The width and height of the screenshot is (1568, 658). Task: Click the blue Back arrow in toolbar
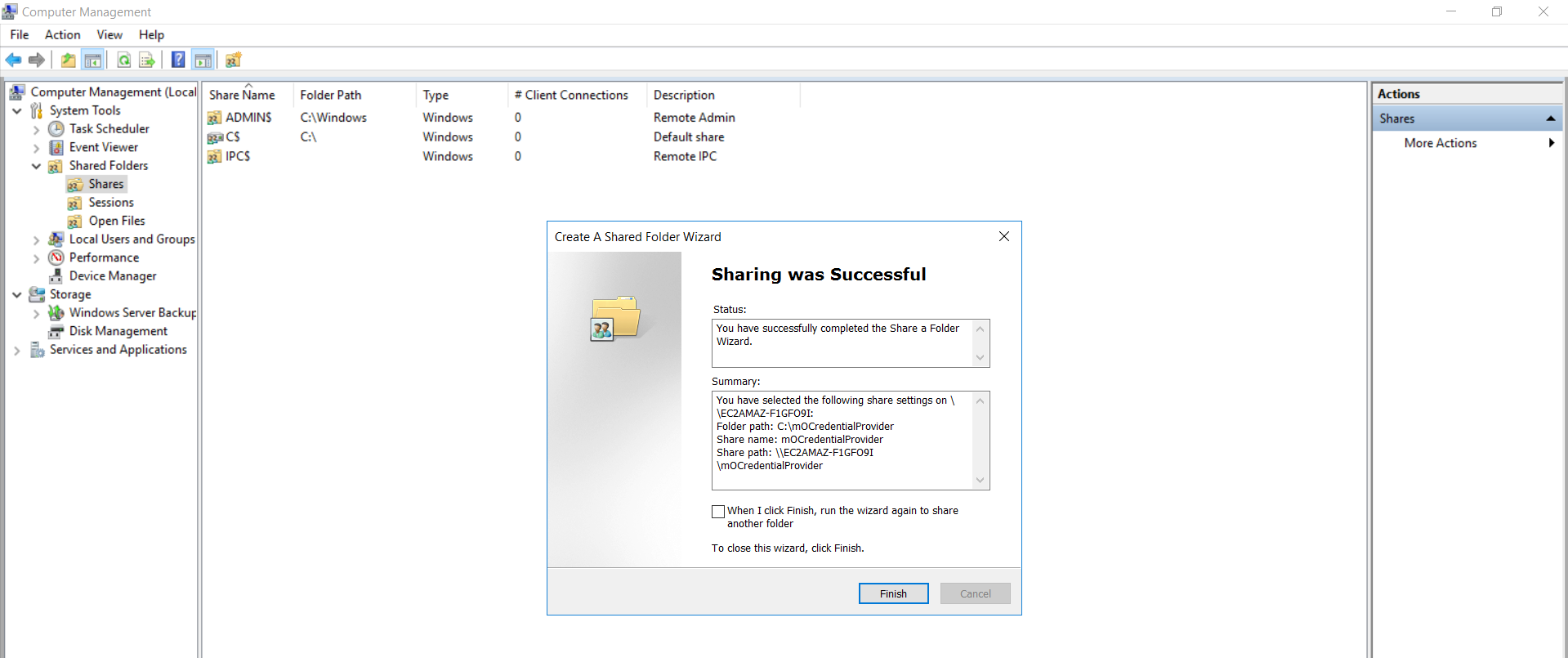tap(13, 60)
